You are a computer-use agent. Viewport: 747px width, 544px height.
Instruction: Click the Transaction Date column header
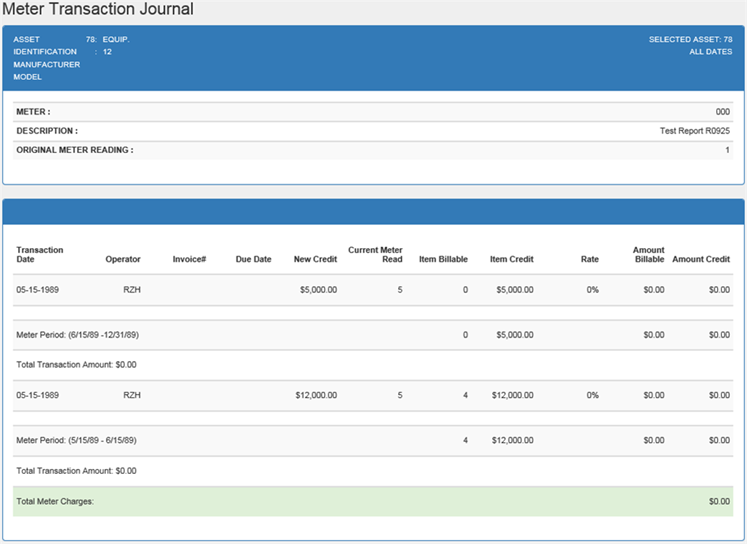40,254
